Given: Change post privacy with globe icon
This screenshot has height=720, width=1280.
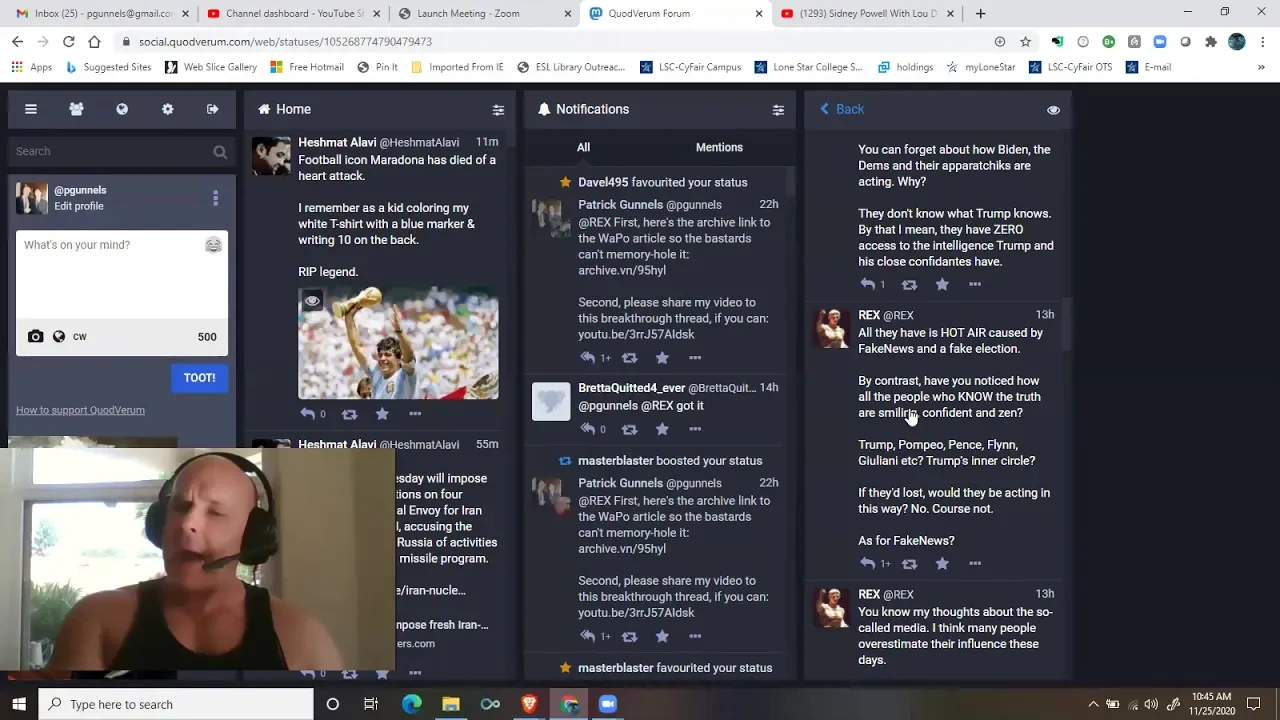Looking at the screenshot, I should click(59, 337).
